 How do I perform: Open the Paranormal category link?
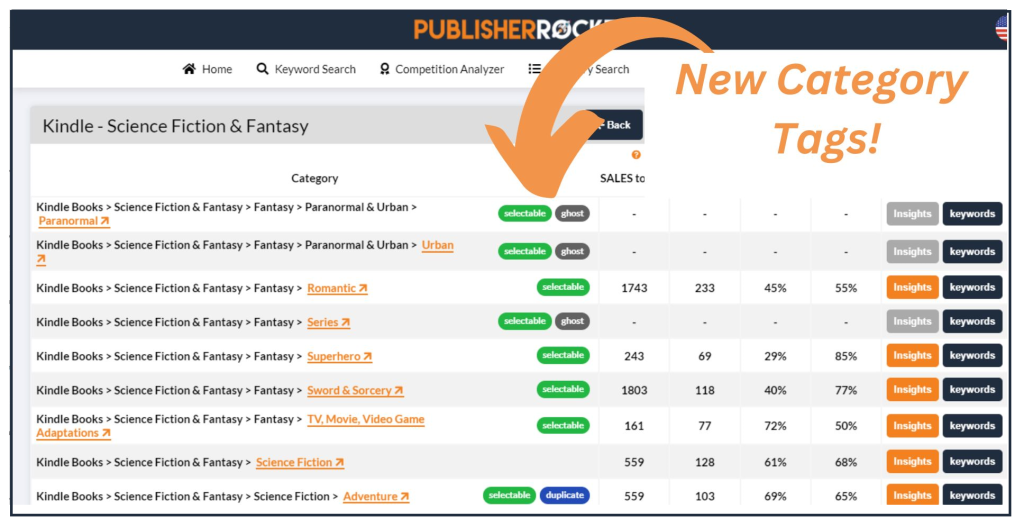pyautogui.click(x=74, y=221)
